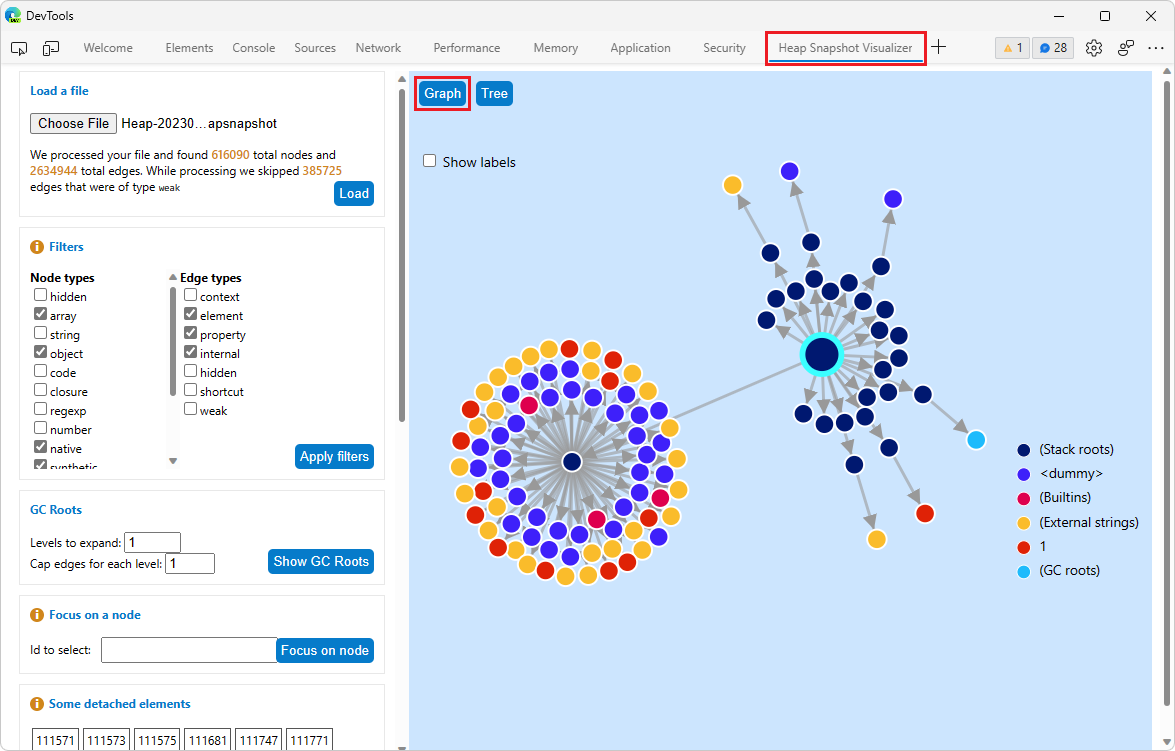Screen dimensions: 1175x751
Task: Select detached element 111571
Action: tap(55, 740)
